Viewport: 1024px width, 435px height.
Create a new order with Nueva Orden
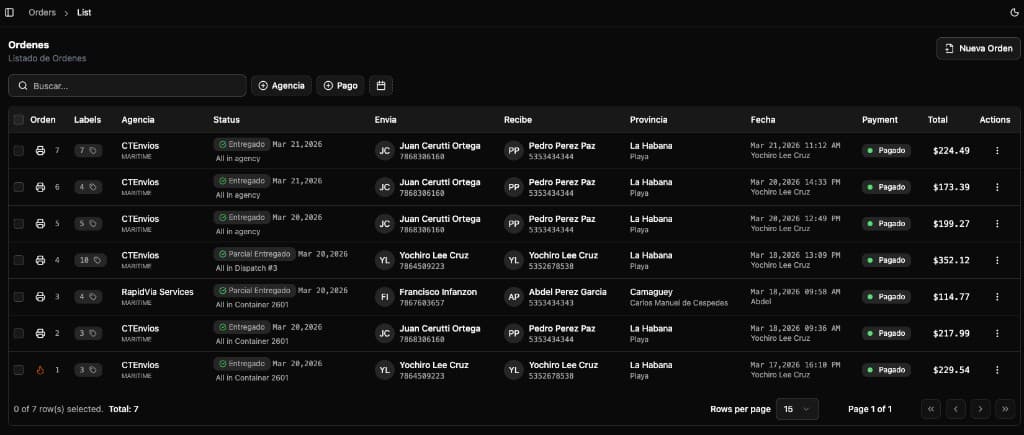point(978,48)
